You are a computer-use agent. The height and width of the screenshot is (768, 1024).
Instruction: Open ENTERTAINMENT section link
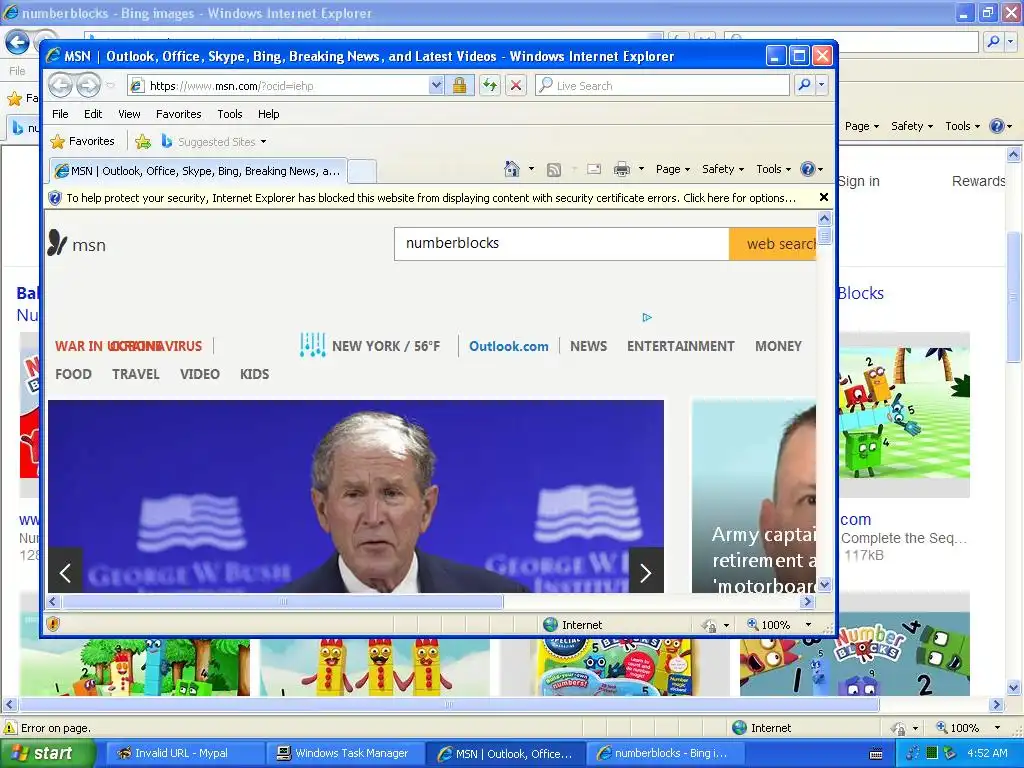680,346
